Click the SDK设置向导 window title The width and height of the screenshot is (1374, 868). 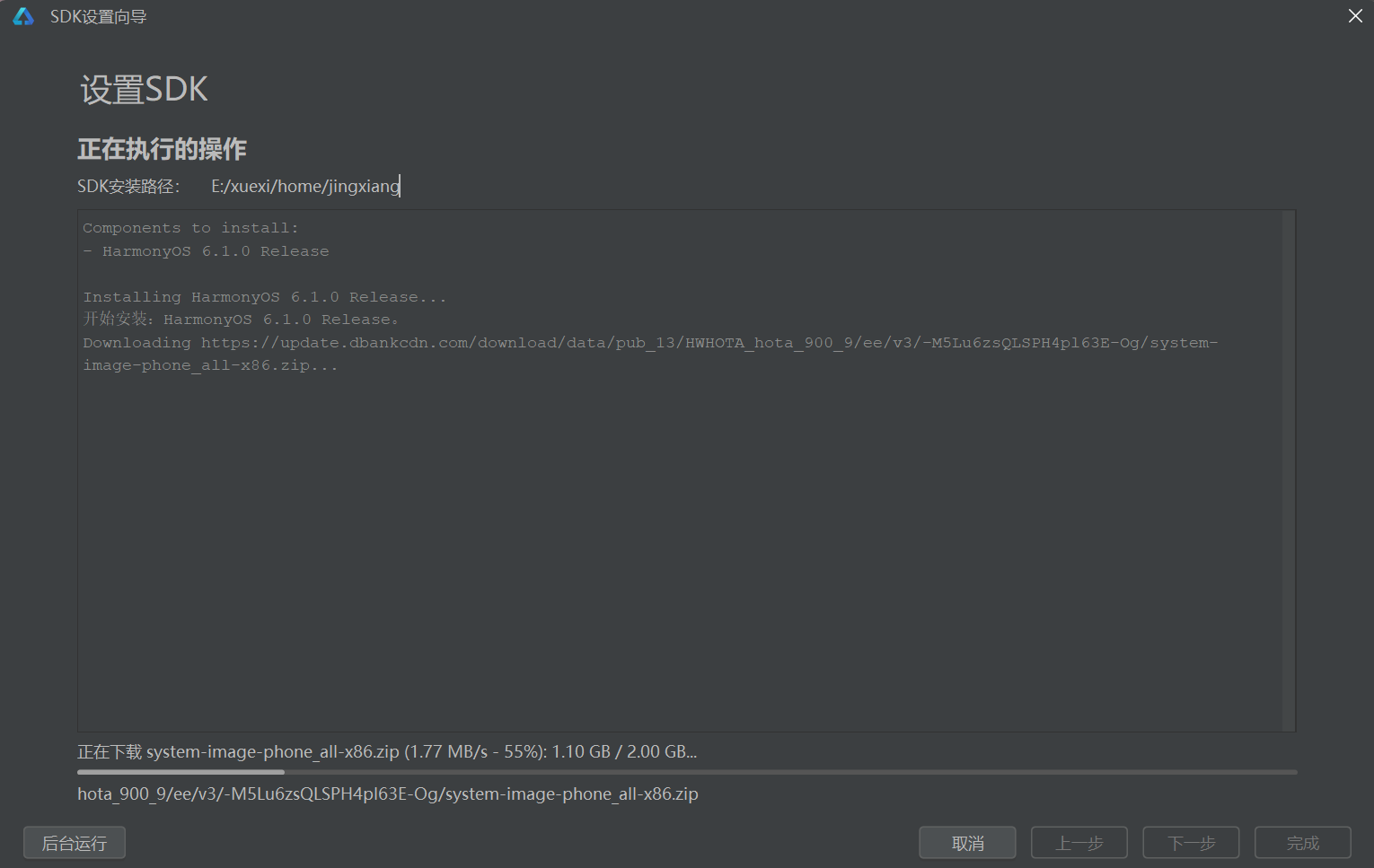[x=98, y=16]
